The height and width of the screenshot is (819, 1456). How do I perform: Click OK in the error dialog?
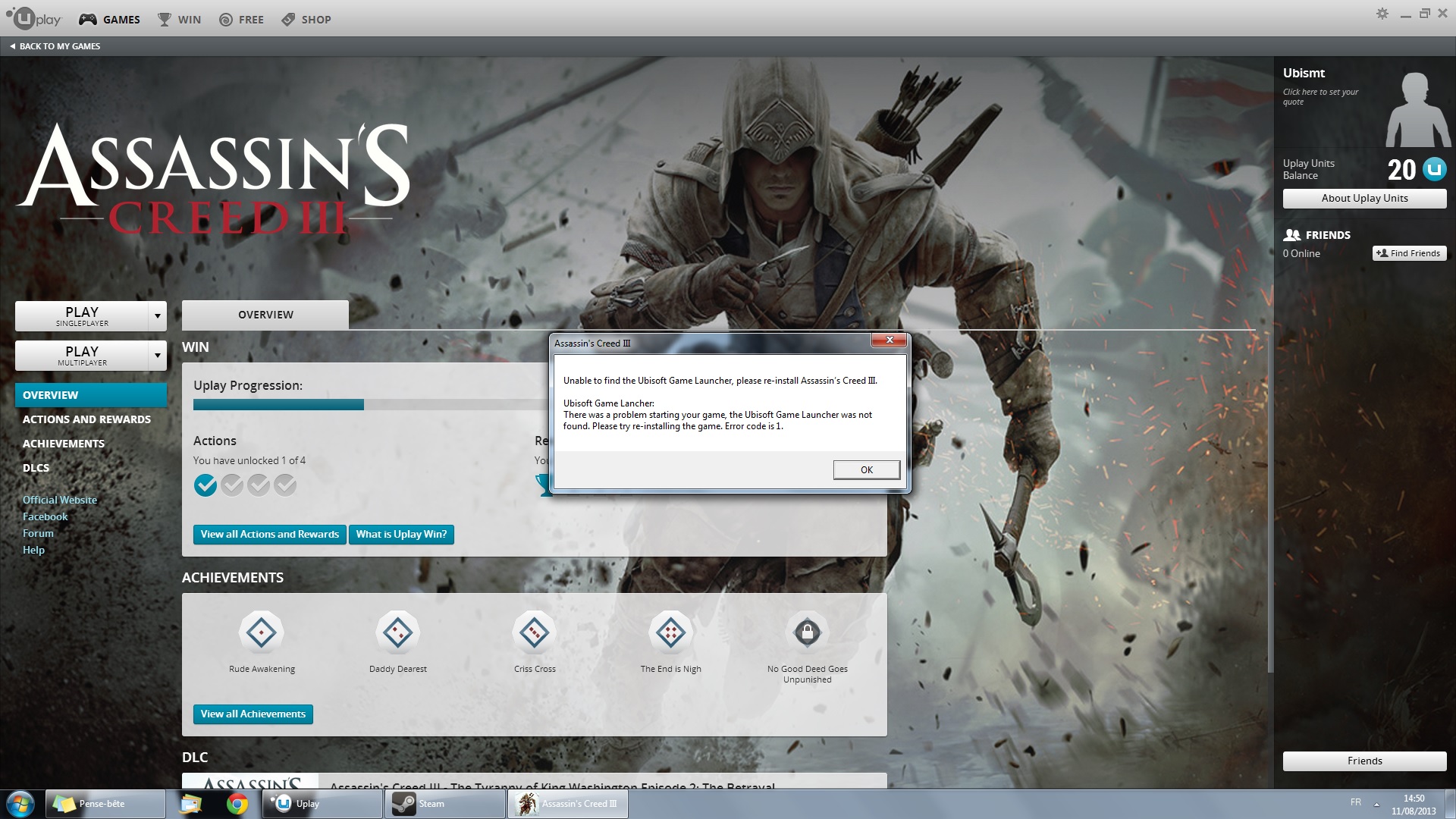[x=867, y=470]
